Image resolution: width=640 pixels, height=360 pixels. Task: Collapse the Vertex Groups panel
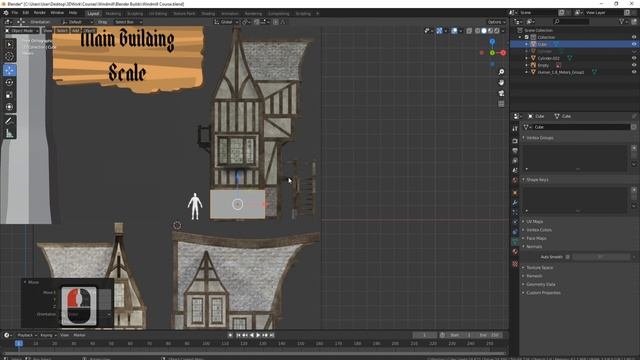coord(524,138)
